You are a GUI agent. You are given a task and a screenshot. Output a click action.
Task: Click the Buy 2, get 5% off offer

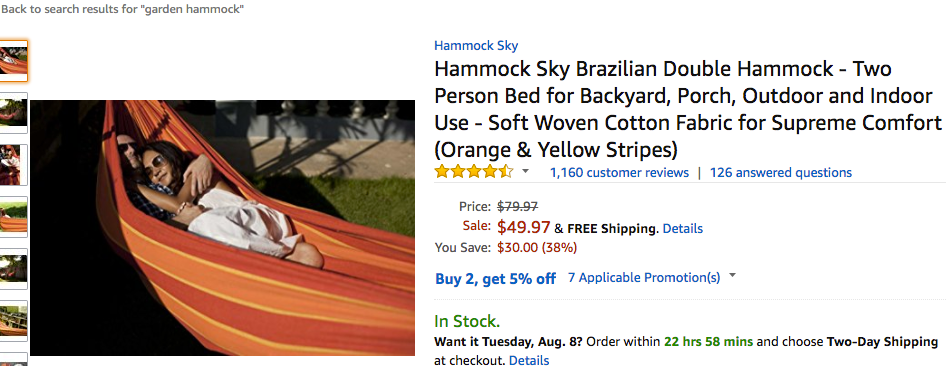coord(496,278)
